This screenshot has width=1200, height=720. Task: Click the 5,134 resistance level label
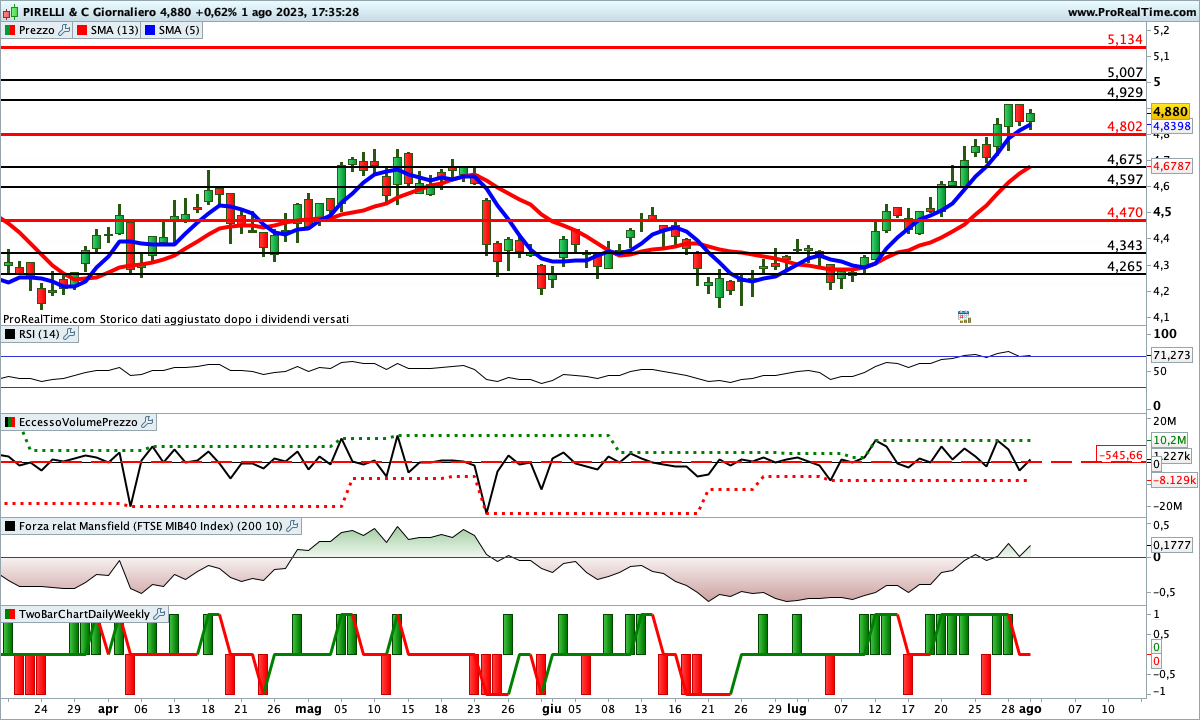coord(1125,39)
